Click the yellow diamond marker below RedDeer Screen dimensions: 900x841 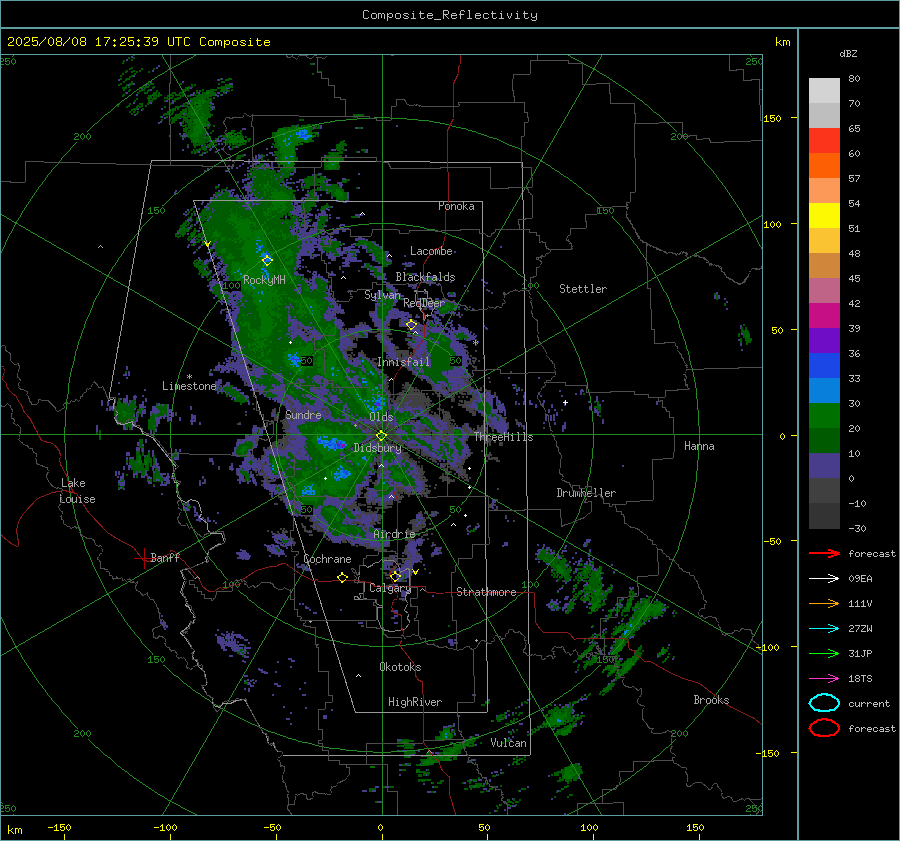click(x=412, y=325)
